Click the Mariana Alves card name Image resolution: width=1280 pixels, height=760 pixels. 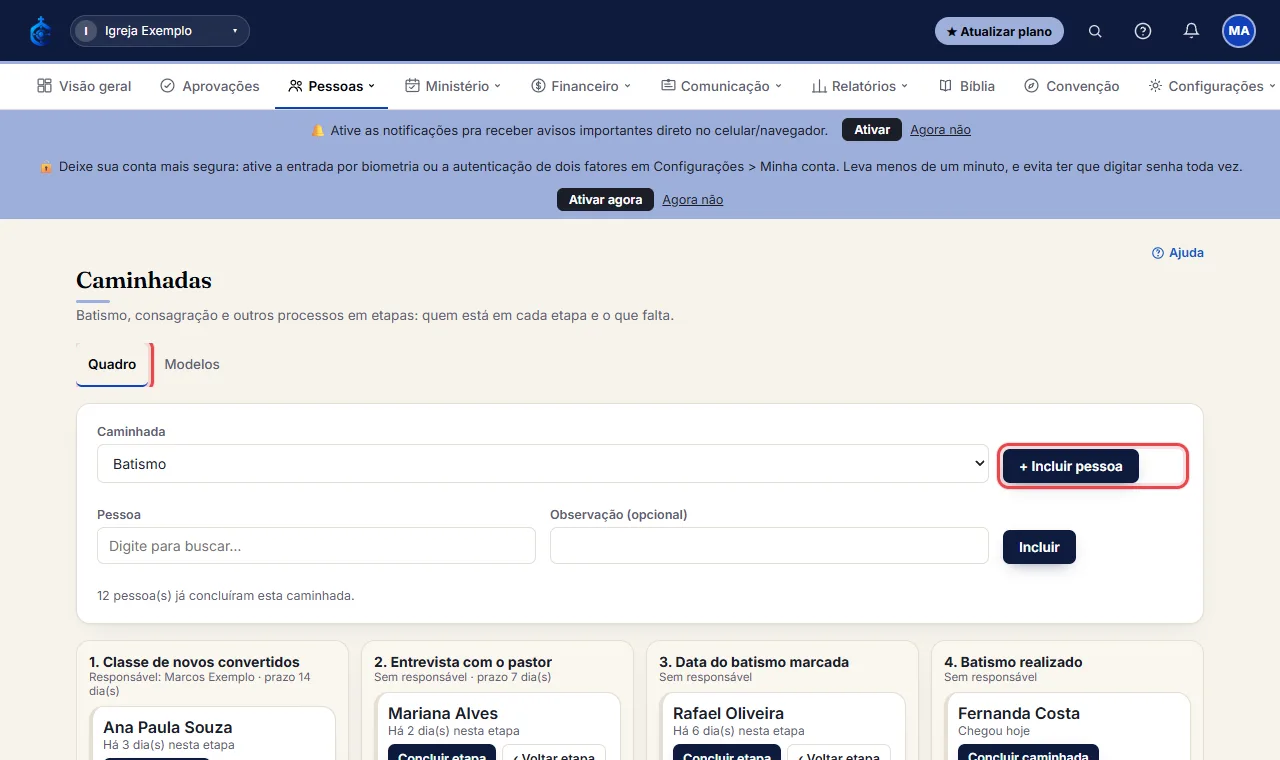[x=443, y=714]
